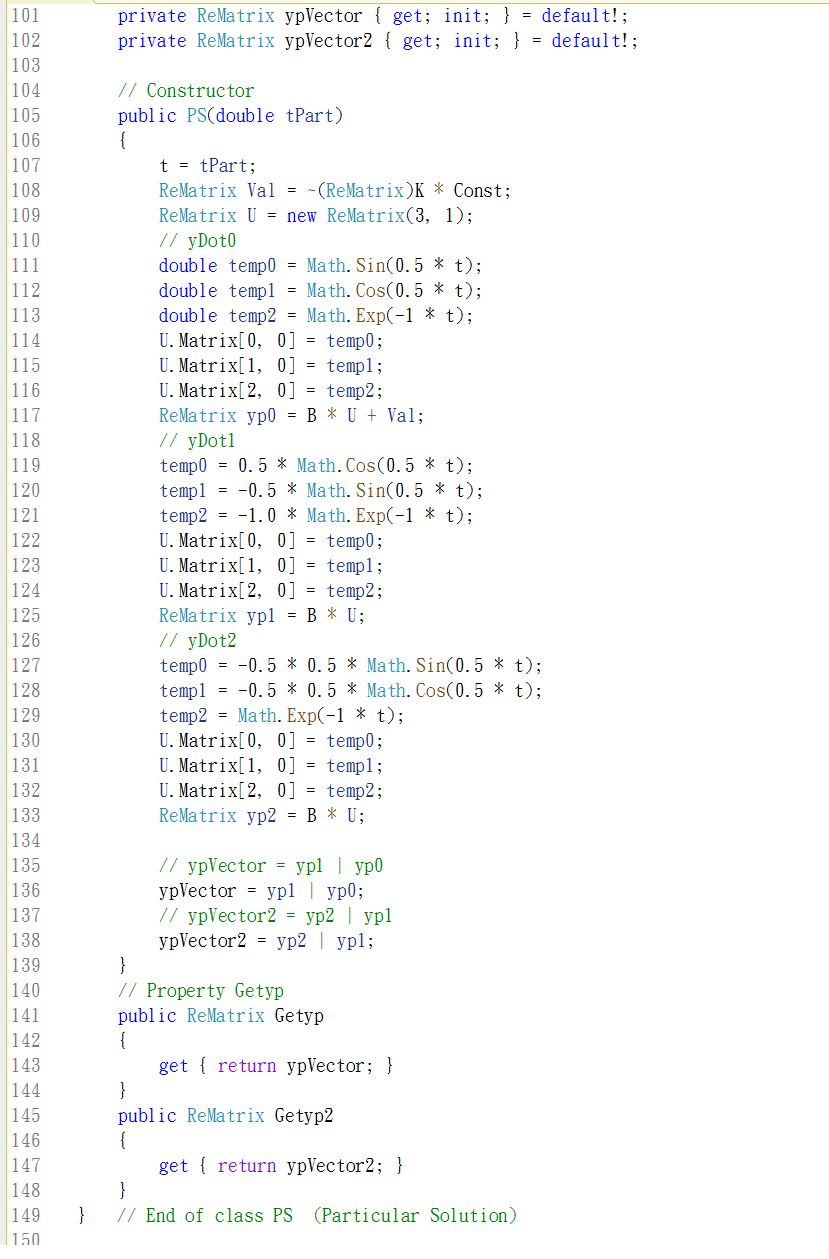The height and width of the screenshot is (1259, 829).
Task: Click 'Sin' on line 127
Action: coord(430,666)
